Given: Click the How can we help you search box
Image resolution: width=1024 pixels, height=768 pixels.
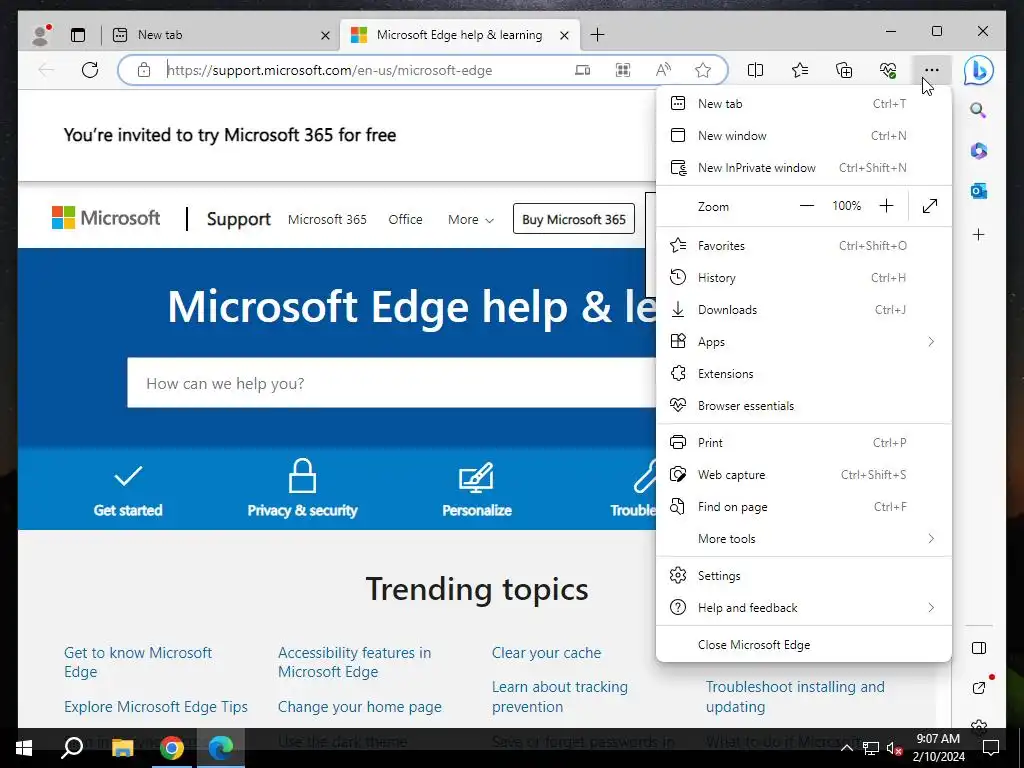Looking at the screenshot, I should (392, 383).
